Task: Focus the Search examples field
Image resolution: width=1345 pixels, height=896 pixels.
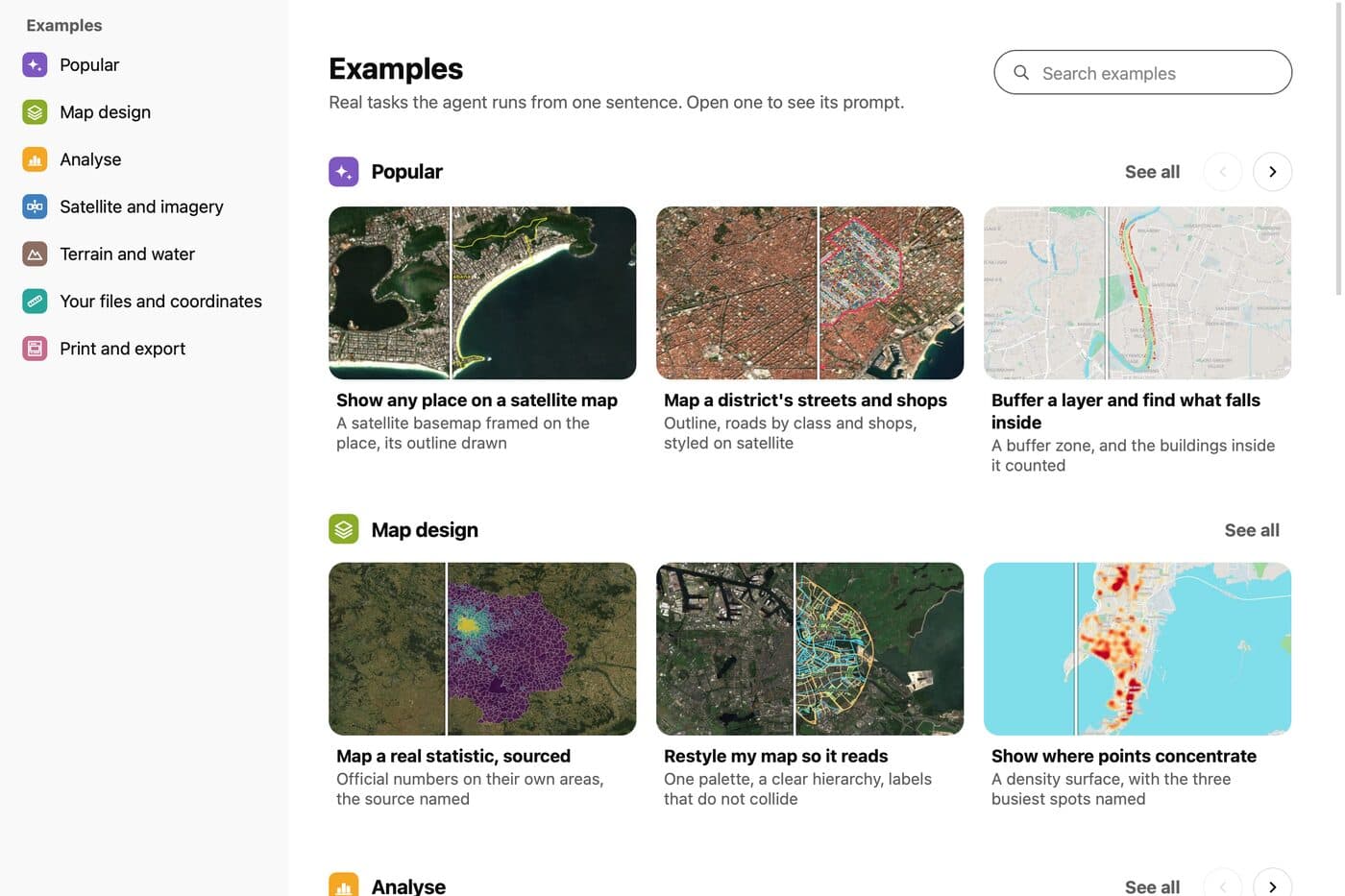Action: [1142, 72]
